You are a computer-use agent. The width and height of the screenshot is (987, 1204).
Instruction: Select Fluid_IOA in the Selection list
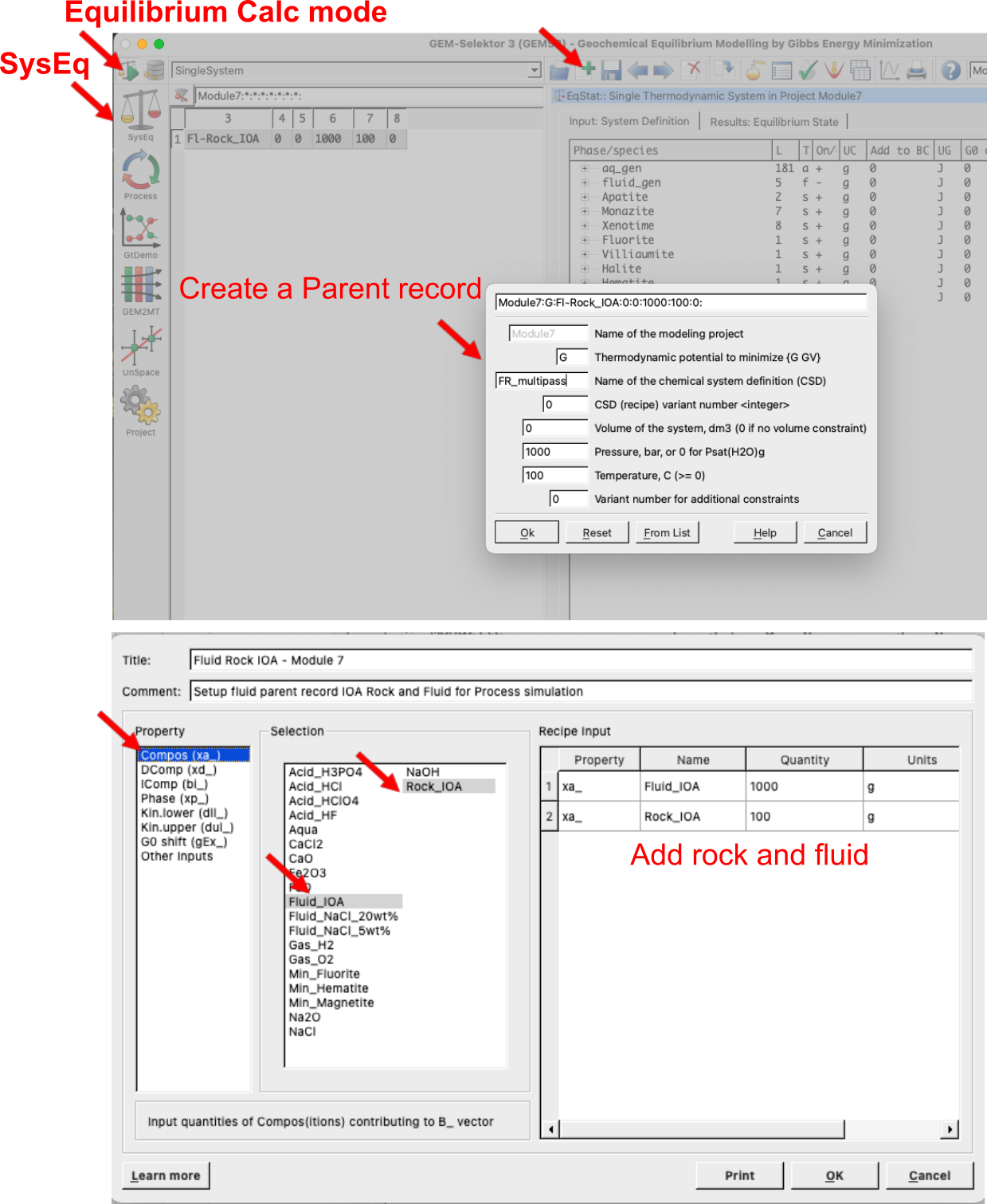pyautogui.click(x=344, y=902)
